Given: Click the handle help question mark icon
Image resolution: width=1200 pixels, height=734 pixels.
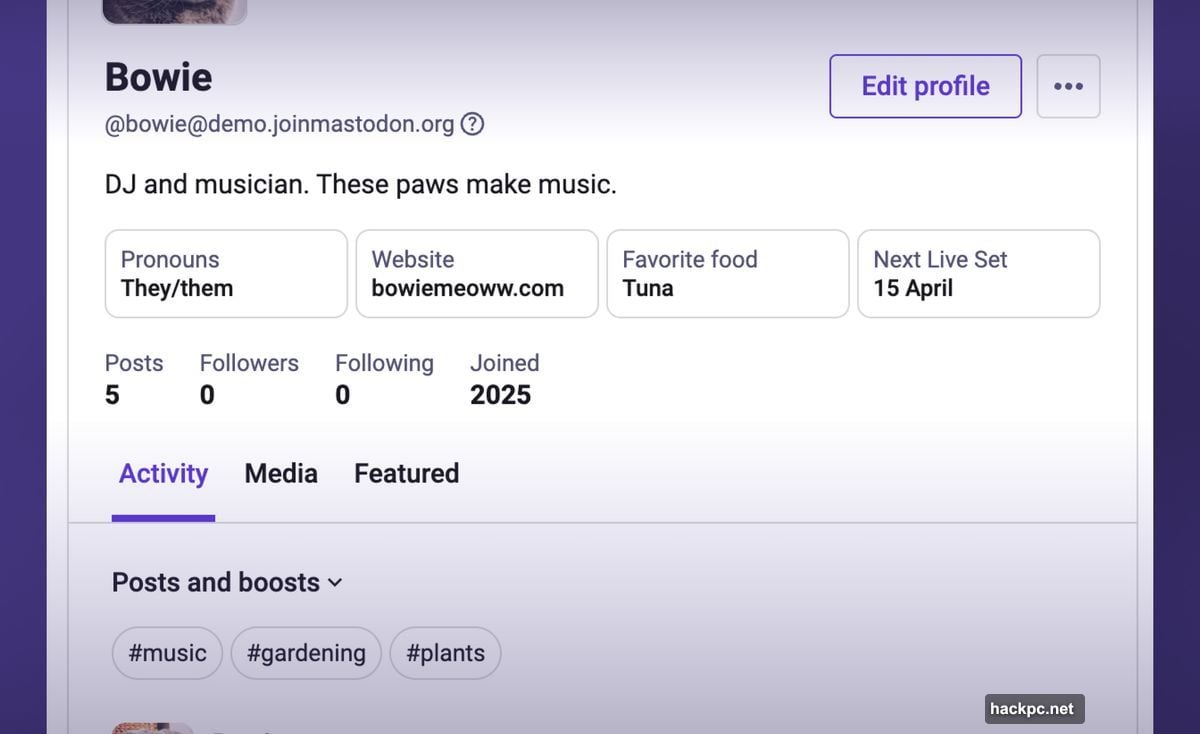Looking at the screenshot, I should click(473, 125).
